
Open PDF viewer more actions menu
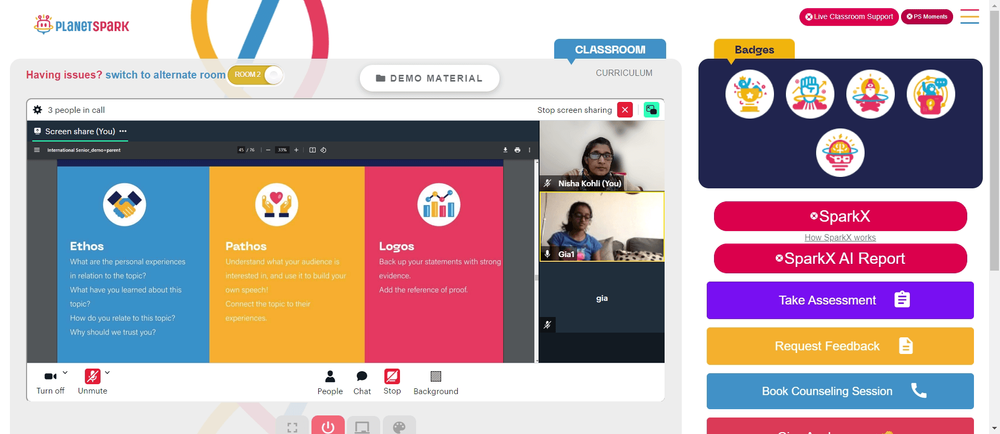click(529, 150)
